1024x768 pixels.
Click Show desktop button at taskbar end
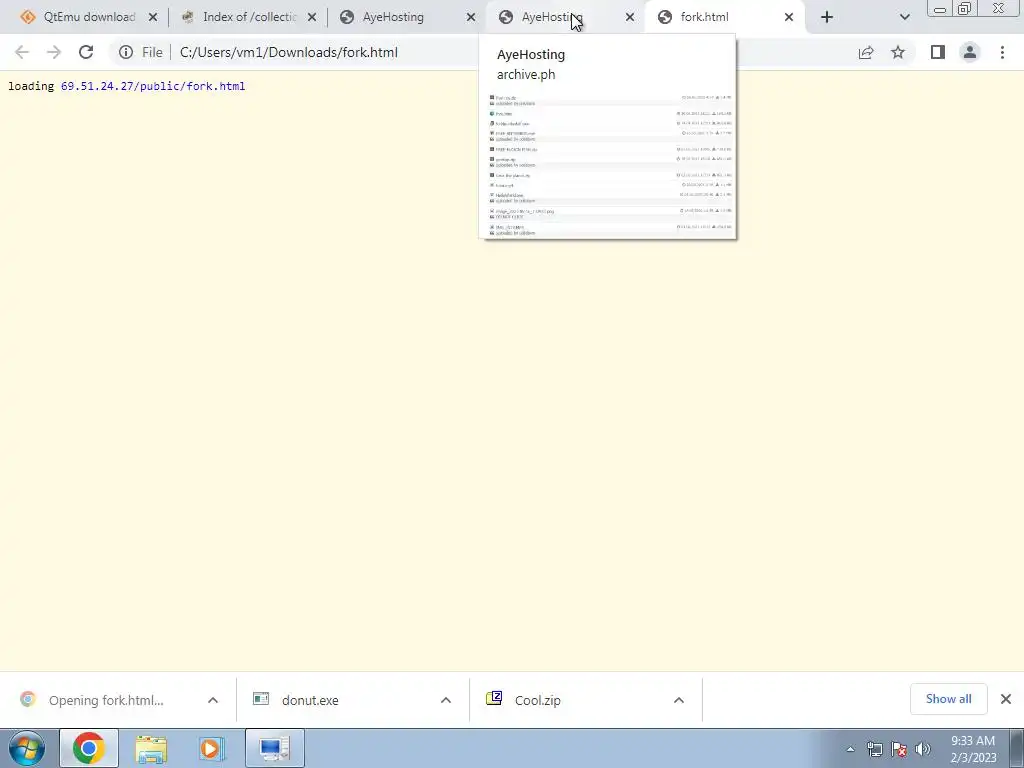point(1017,748)
